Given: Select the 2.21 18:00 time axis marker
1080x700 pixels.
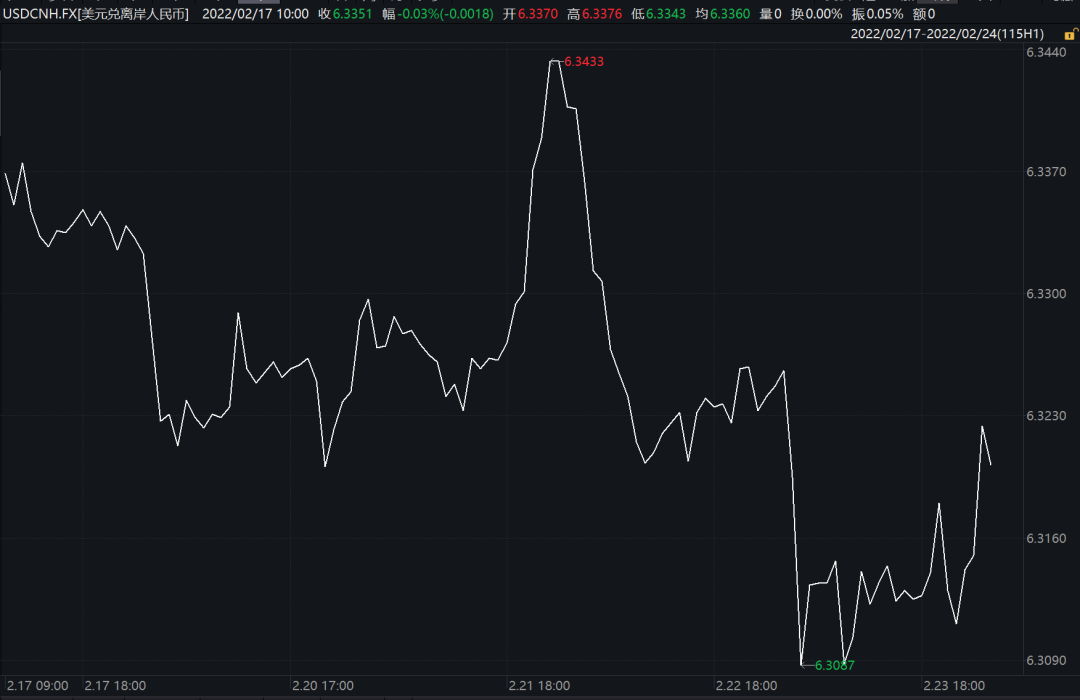Looking at the screenshot, I should coord(539,686).
